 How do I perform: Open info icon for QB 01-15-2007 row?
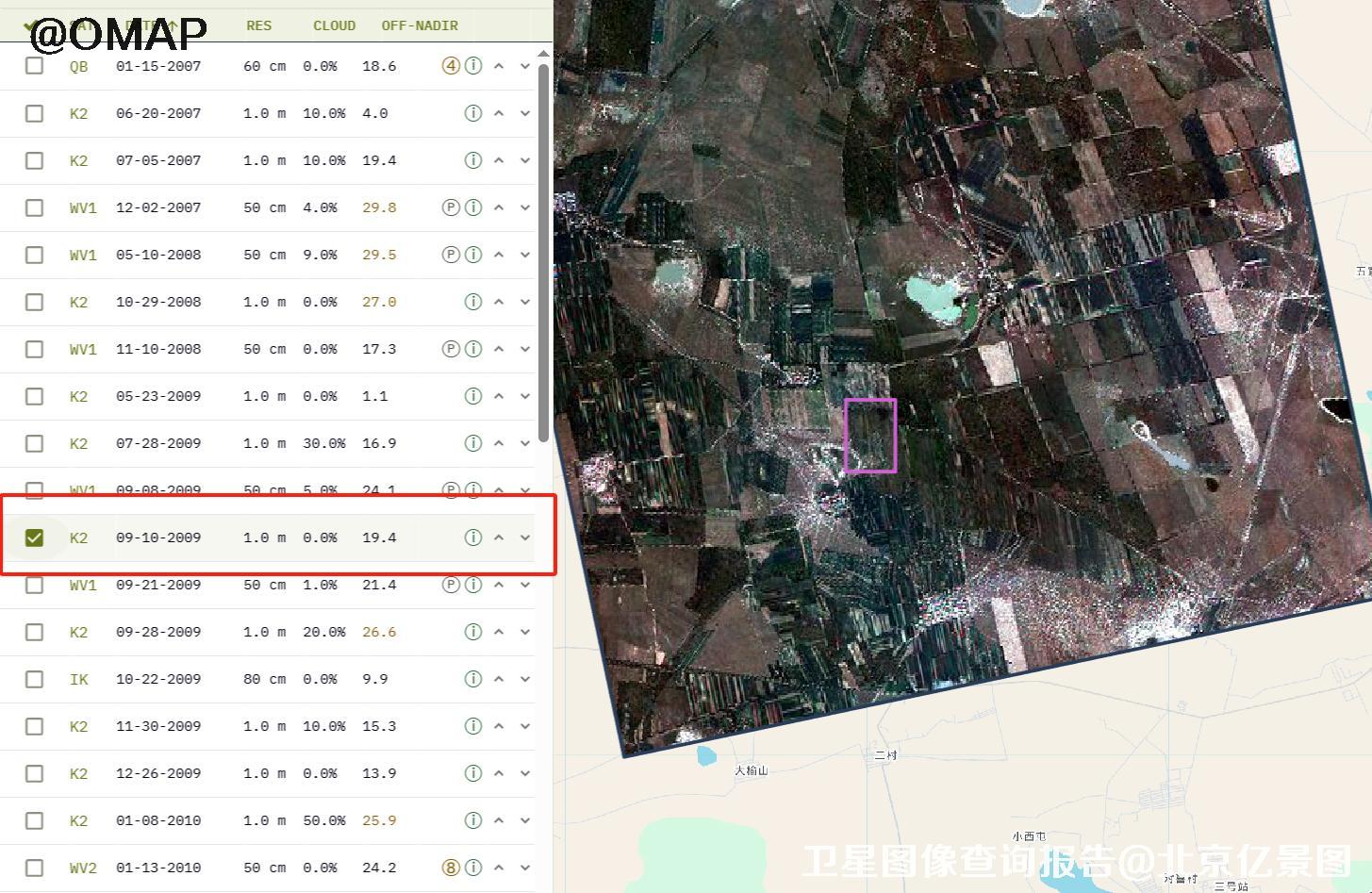click(473, 66)
